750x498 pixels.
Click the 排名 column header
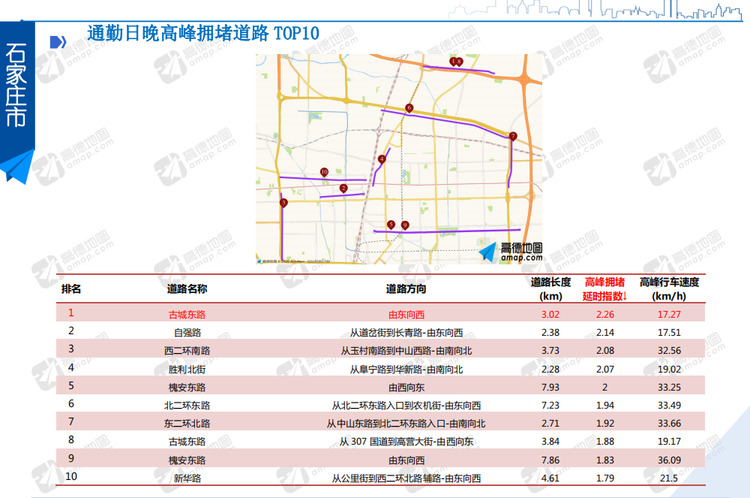coord(71,289)
